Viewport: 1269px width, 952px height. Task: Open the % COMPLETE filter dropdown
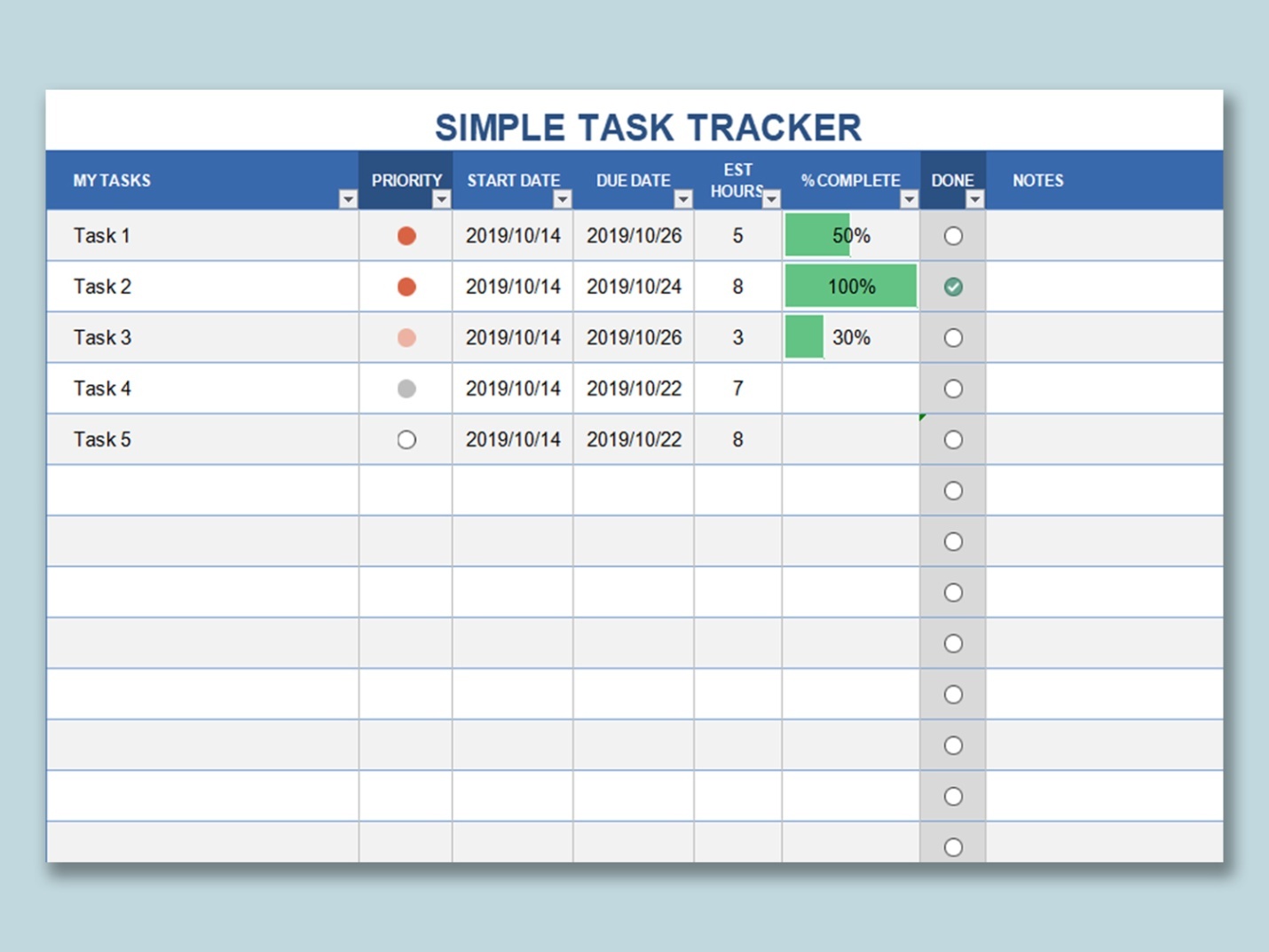(909, 199)
